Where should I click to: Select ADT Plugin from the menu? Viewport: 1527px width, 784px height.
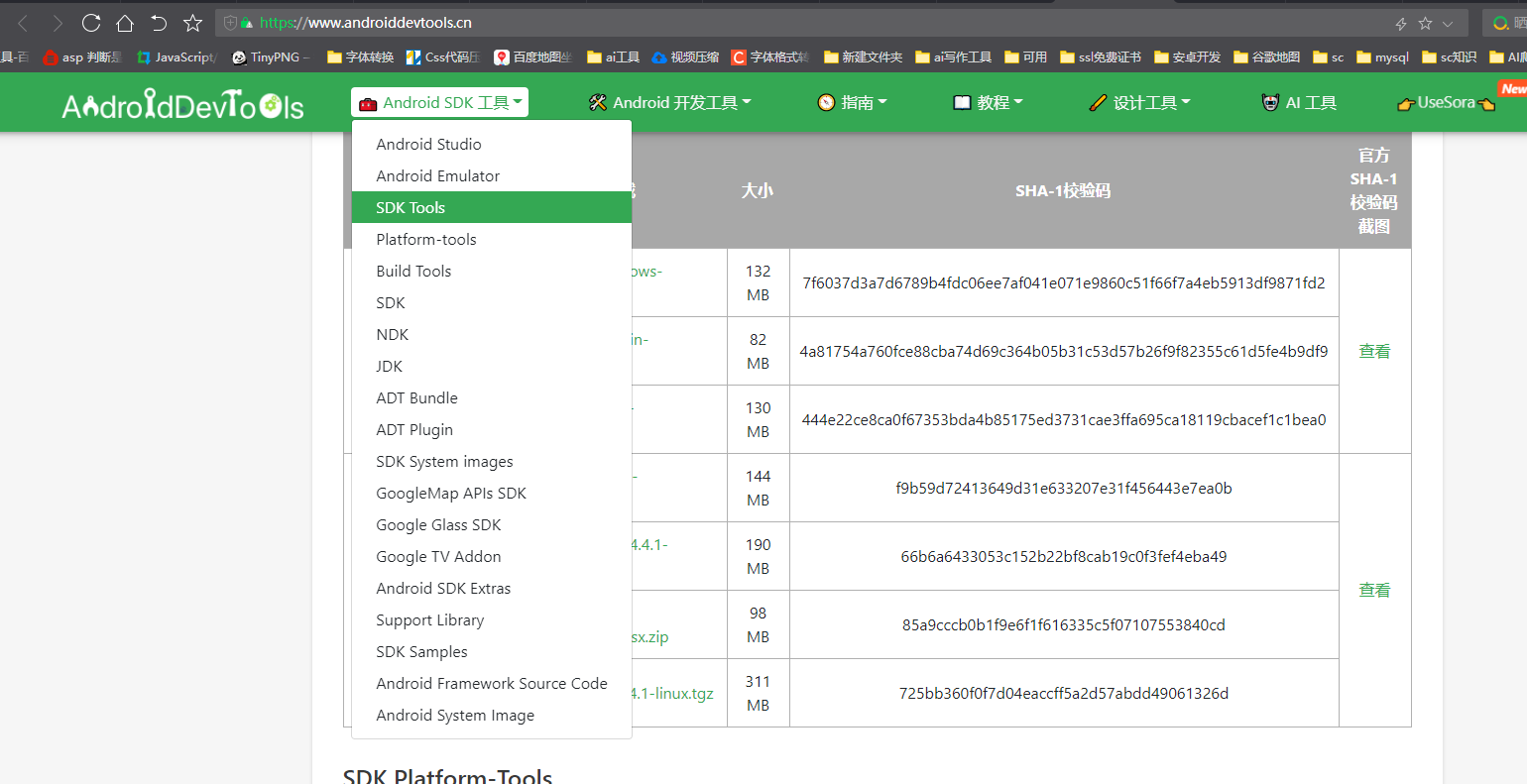click(x=492, y=429)
